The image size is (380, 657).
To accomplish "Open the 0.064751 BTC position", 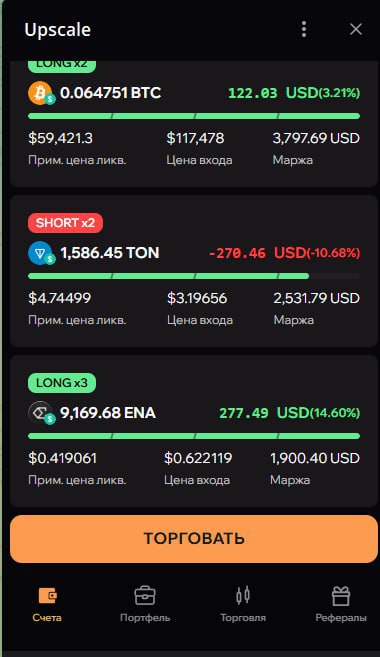I will (111, 93).
